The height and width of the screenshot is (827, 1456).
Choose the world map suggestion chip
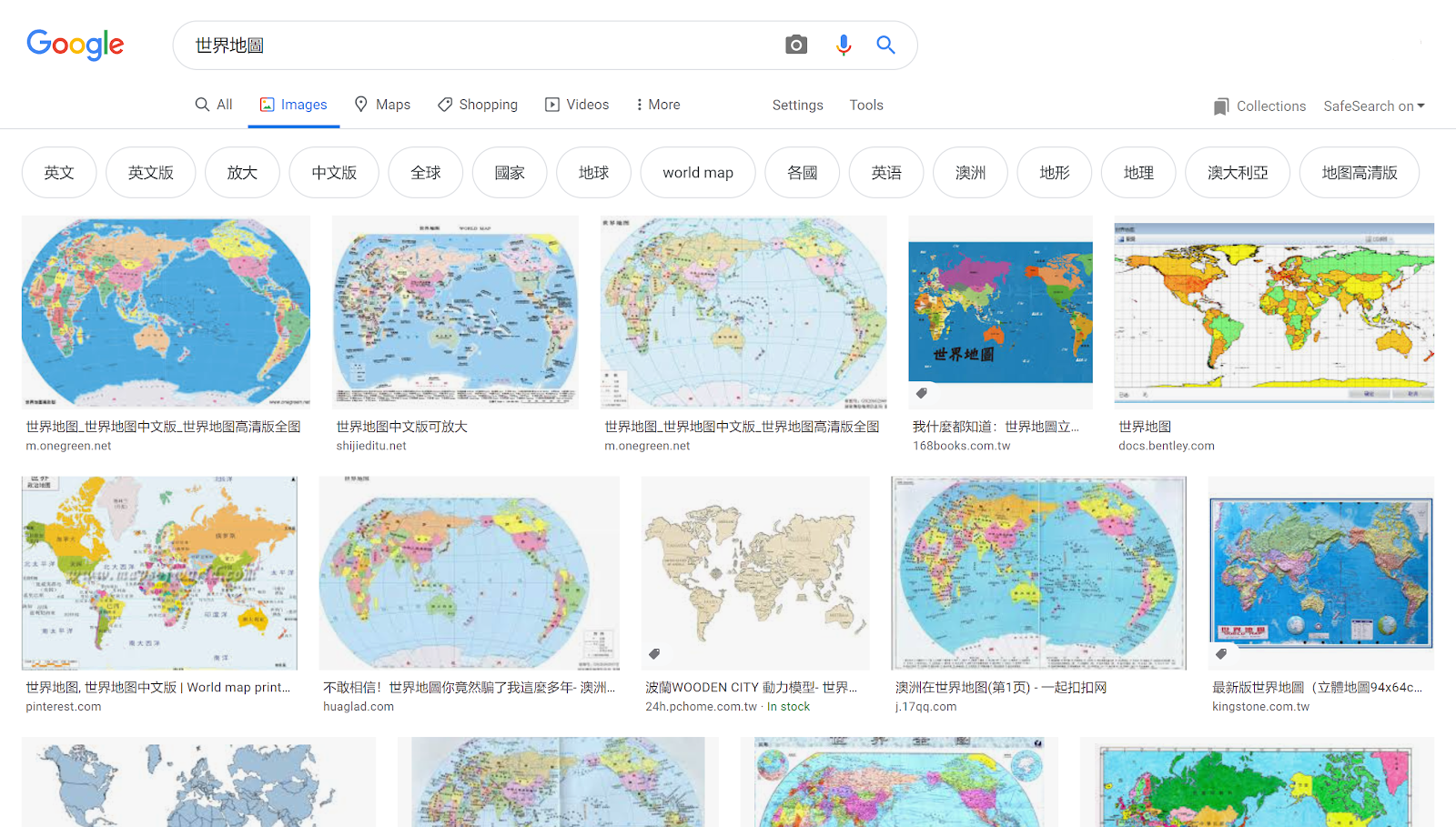(x=698, y=173)
